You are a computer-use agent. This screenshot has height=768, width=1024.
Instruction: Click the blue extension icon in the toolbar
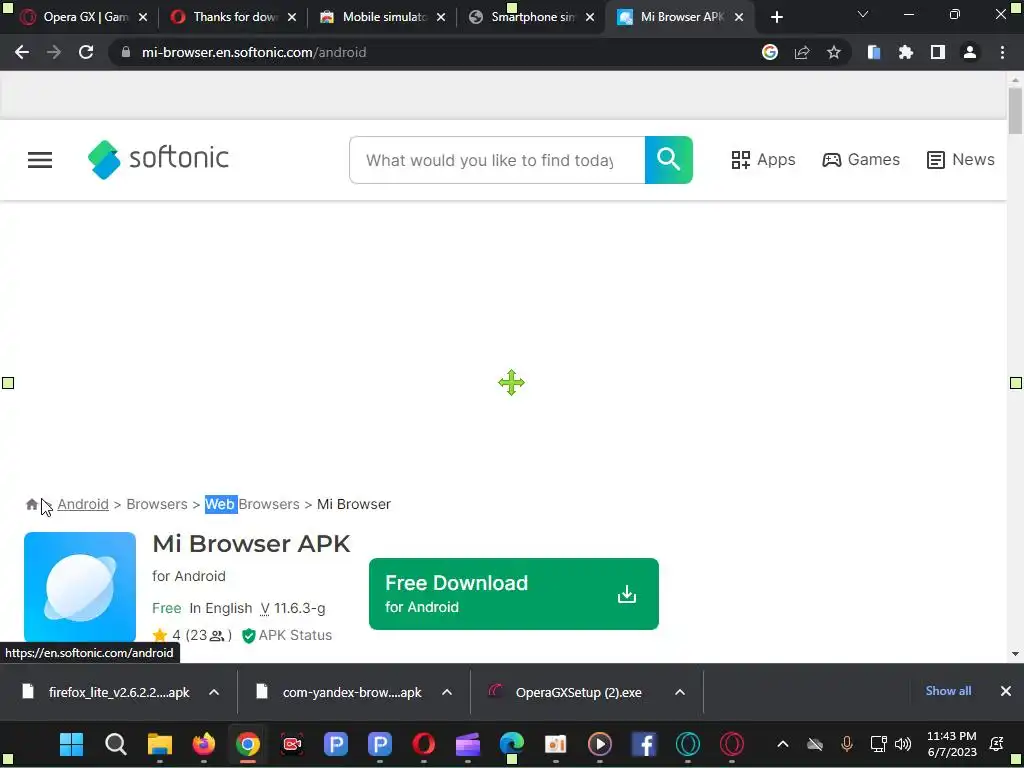[874, 52]
